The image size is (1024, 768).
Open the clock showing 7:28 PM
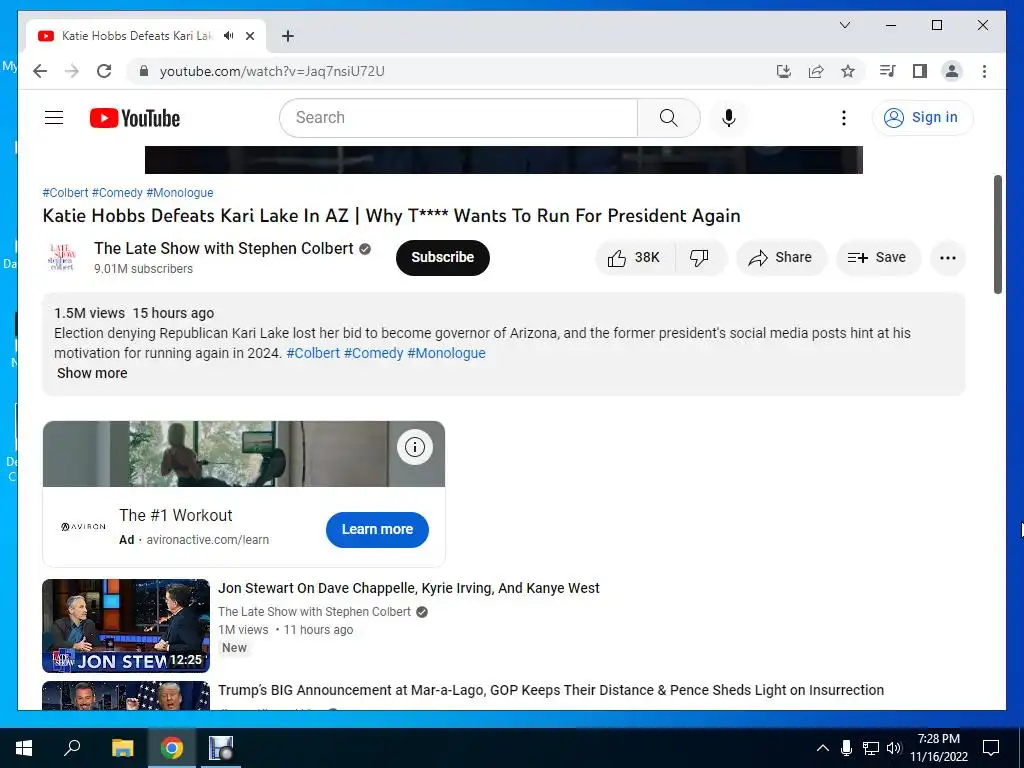pyautogui.click(x=939, y=748)
